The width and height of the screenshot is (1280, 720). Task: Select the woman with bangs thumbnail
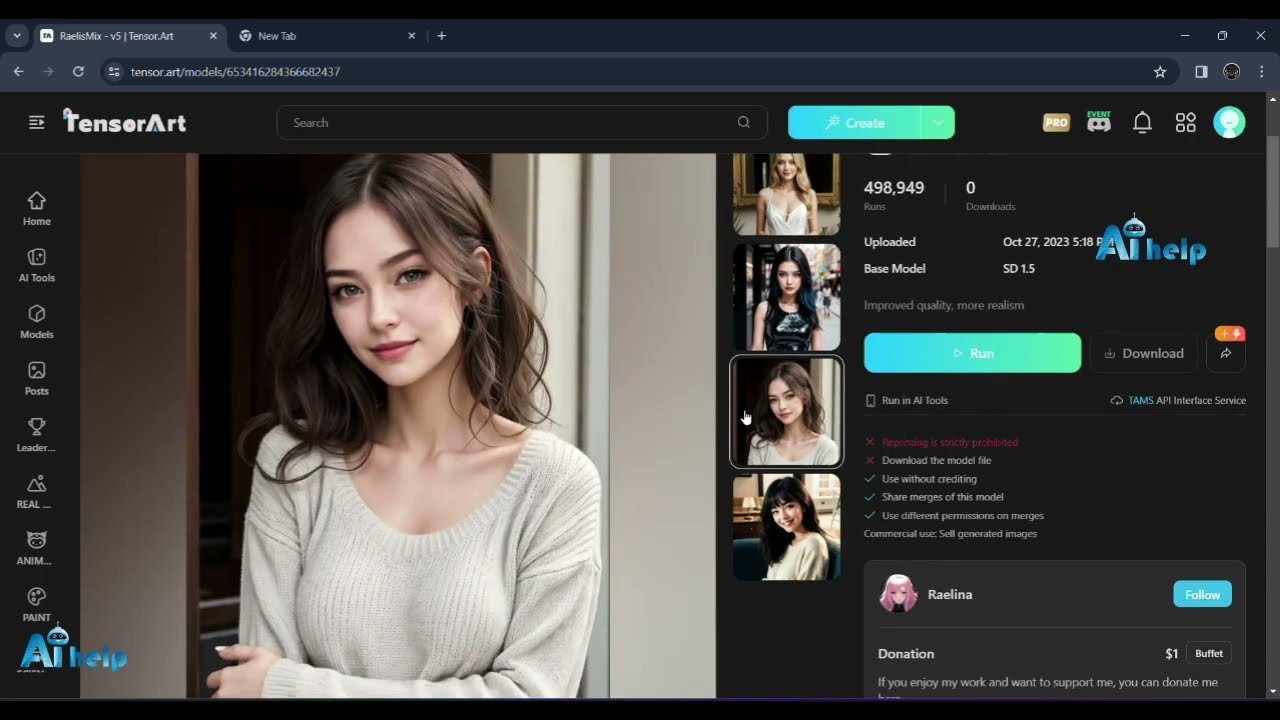point(786,527)
